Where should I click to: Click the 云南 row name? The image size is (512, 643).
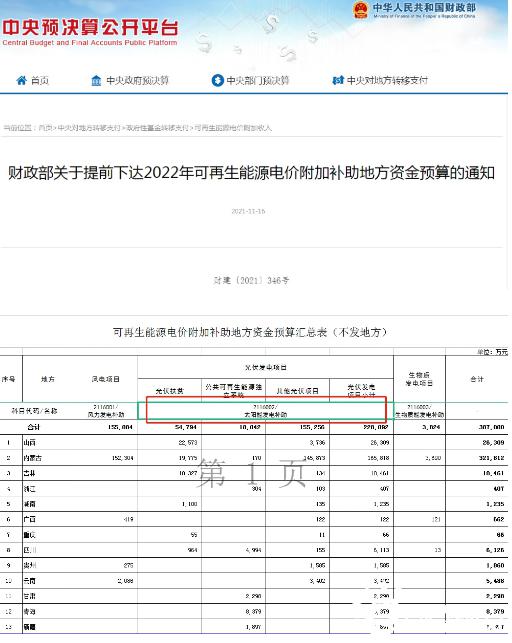(30, 581)
